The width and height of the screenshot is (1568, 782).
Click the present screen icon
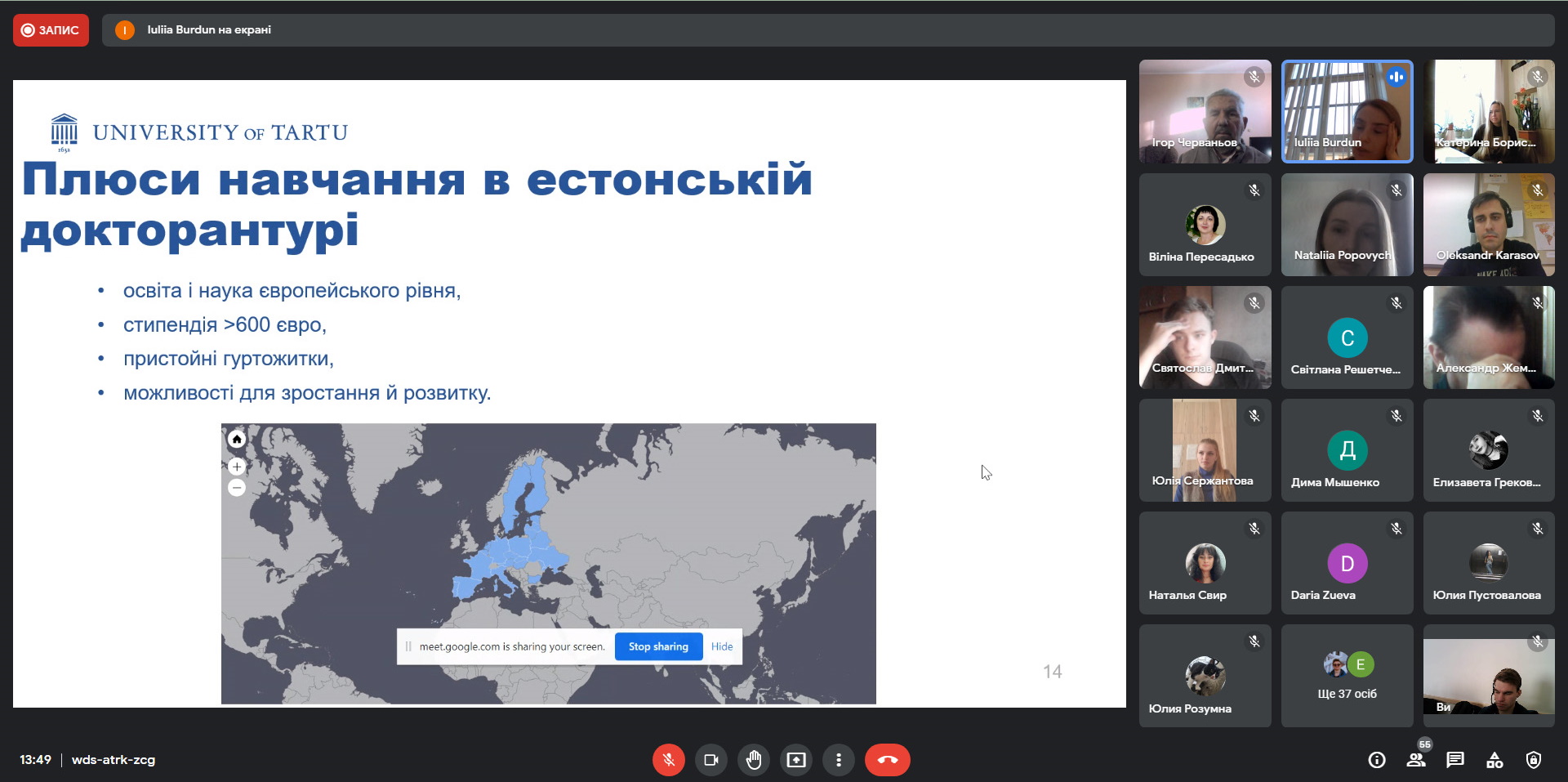coord(795,760)
